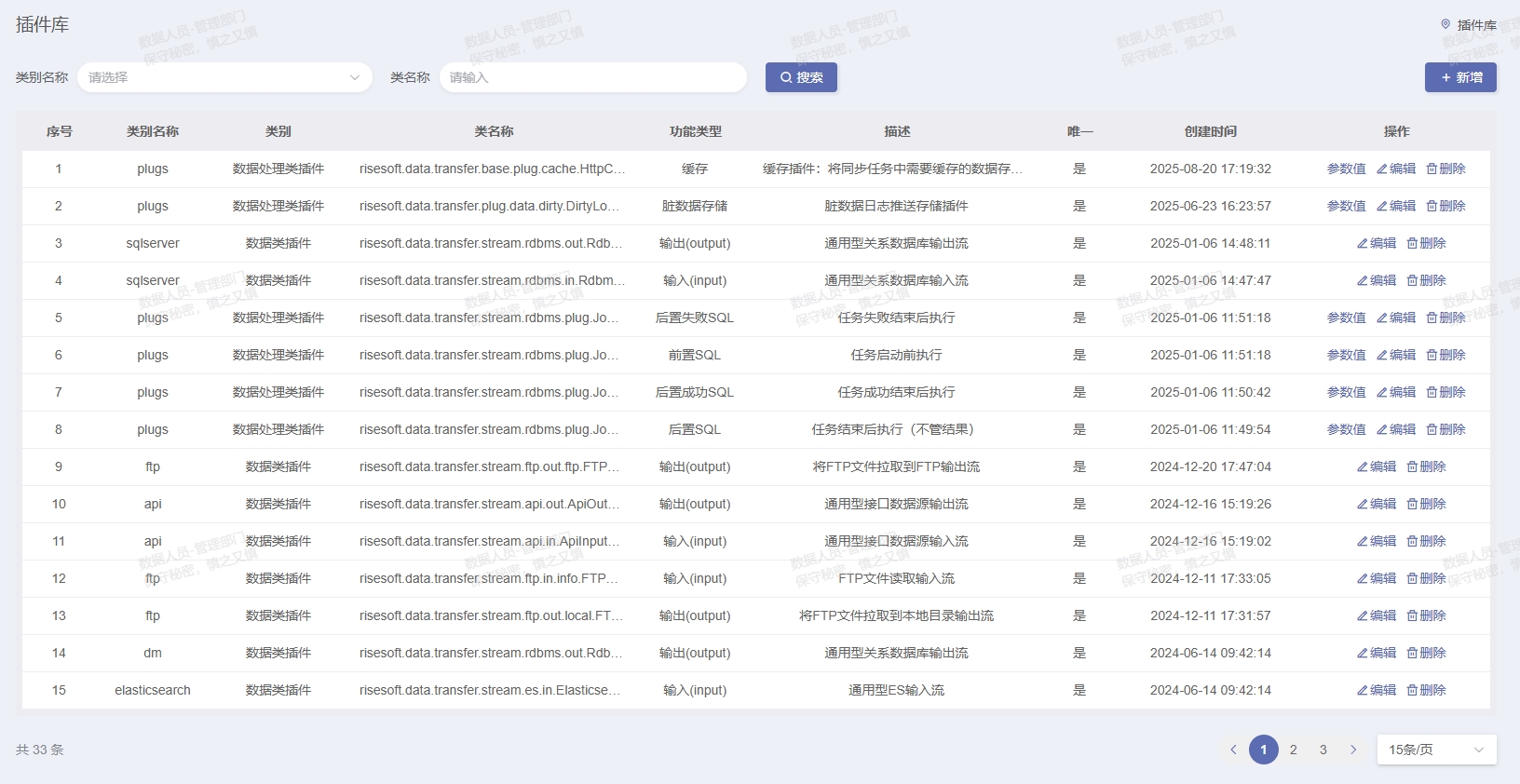Screen dimensions: 1520x784
Task: Open the 15条/页 page size dropdown
Action: coord(1436,750)
